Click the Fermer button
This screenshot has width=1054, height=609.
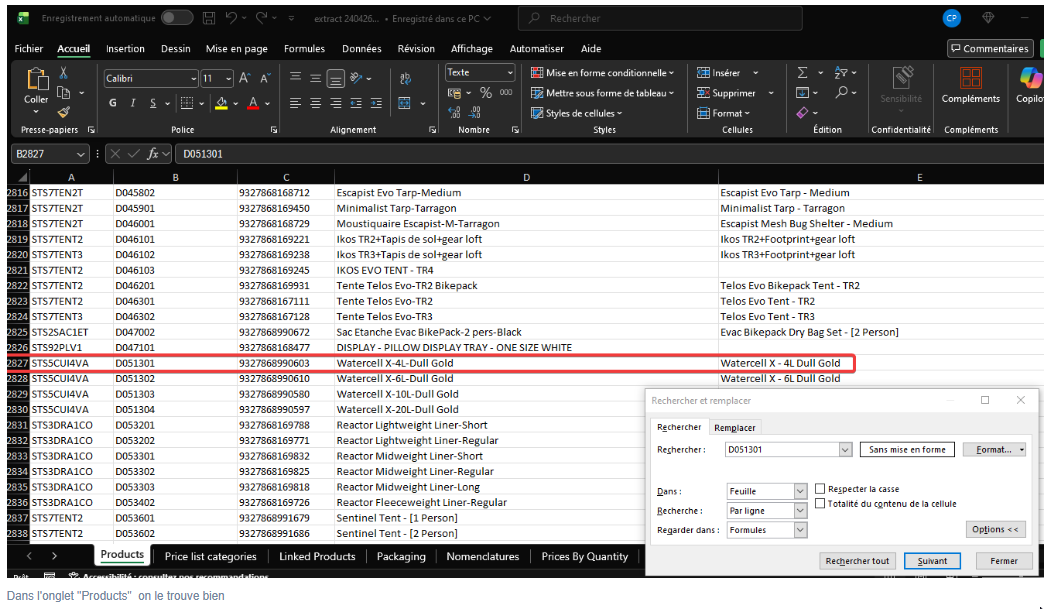1004,561
